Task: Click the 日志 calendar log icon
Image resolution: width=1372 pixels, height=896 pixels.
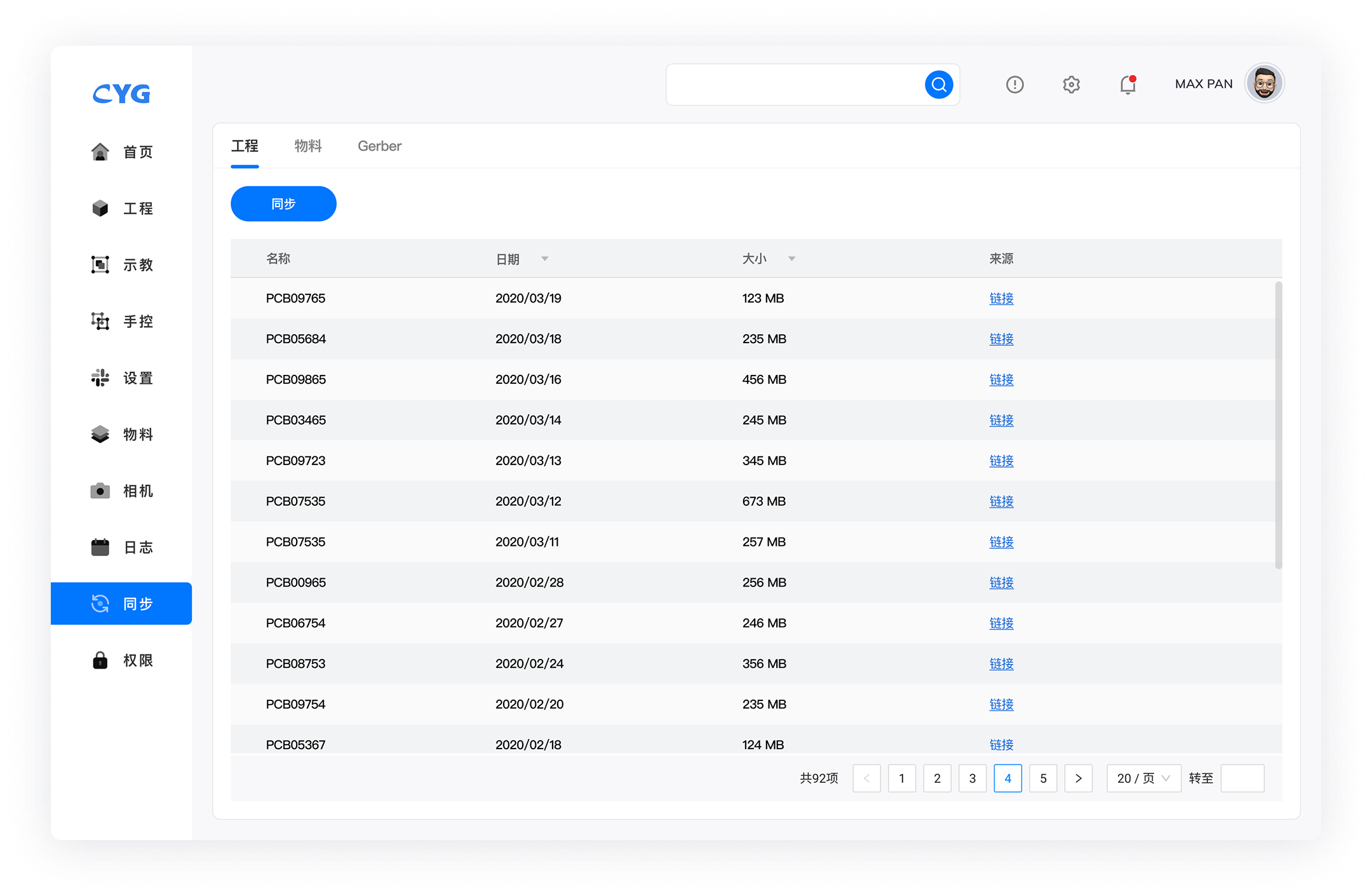Action: (100, 547)
